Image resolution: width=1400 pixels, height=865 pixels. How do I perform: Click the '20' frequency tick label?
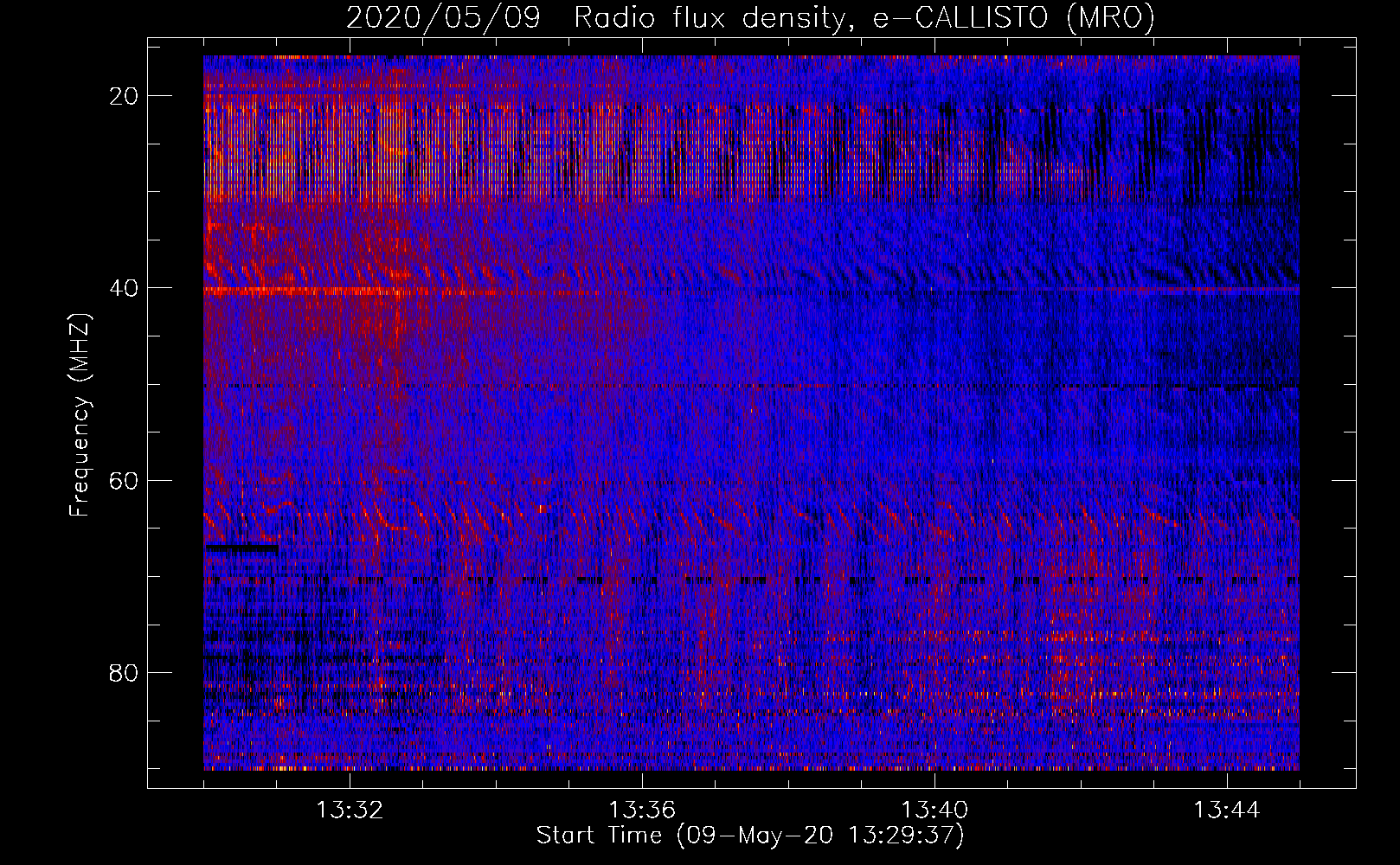point(125,96)
